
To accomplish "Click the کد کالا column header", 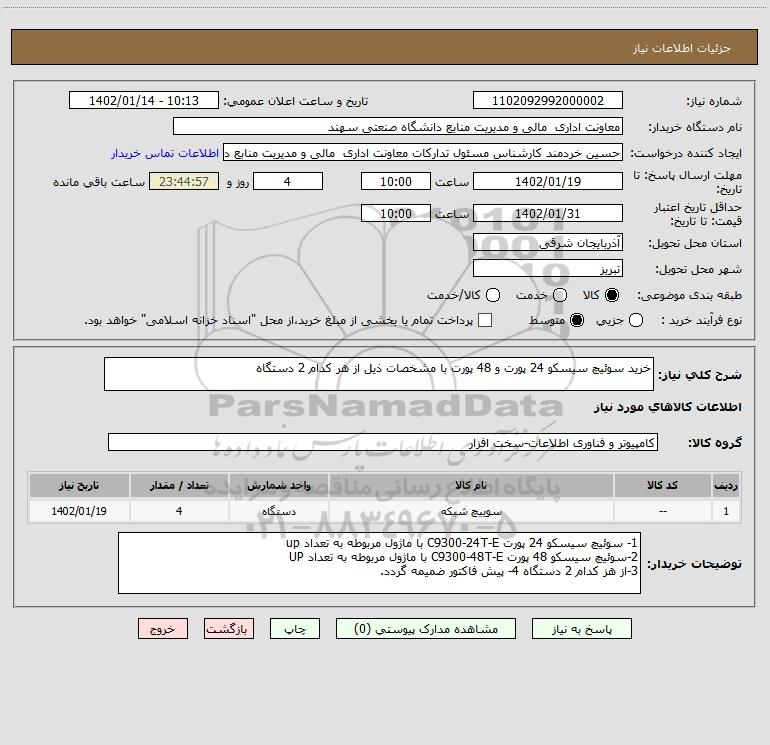I will (662, 485).
